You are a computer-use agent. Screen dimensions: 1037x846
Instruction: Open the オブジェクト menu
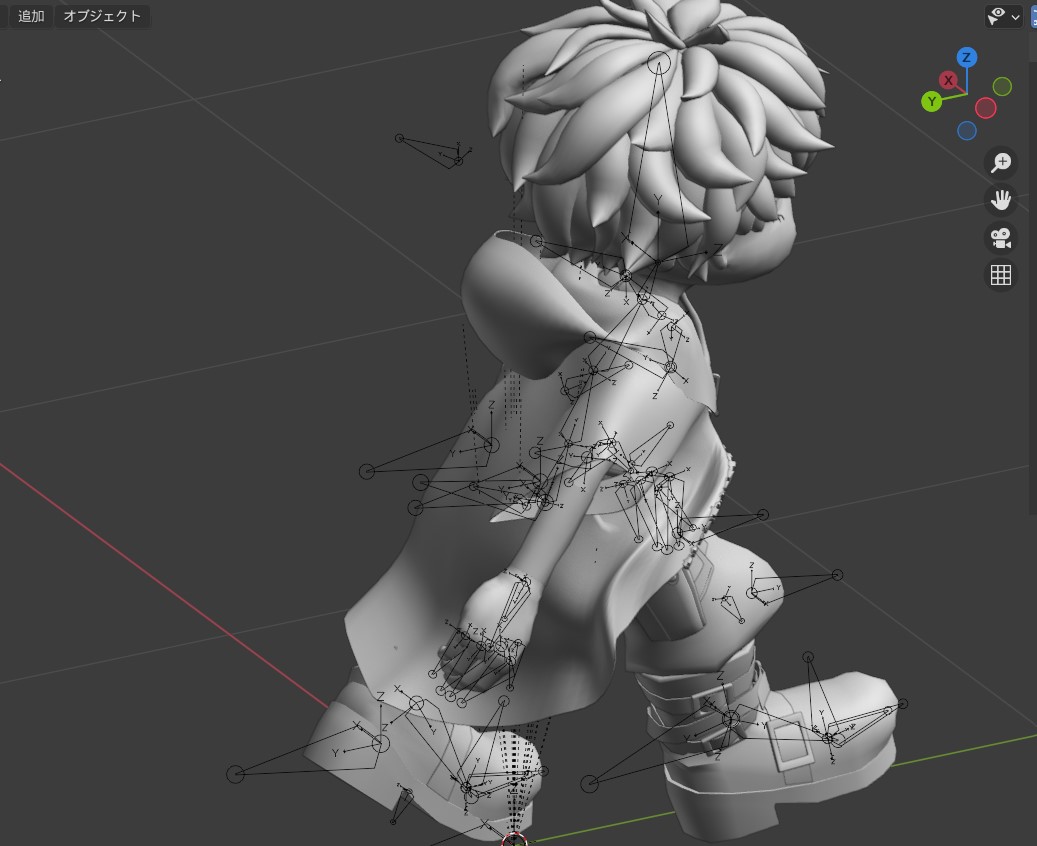pos(102,16)
